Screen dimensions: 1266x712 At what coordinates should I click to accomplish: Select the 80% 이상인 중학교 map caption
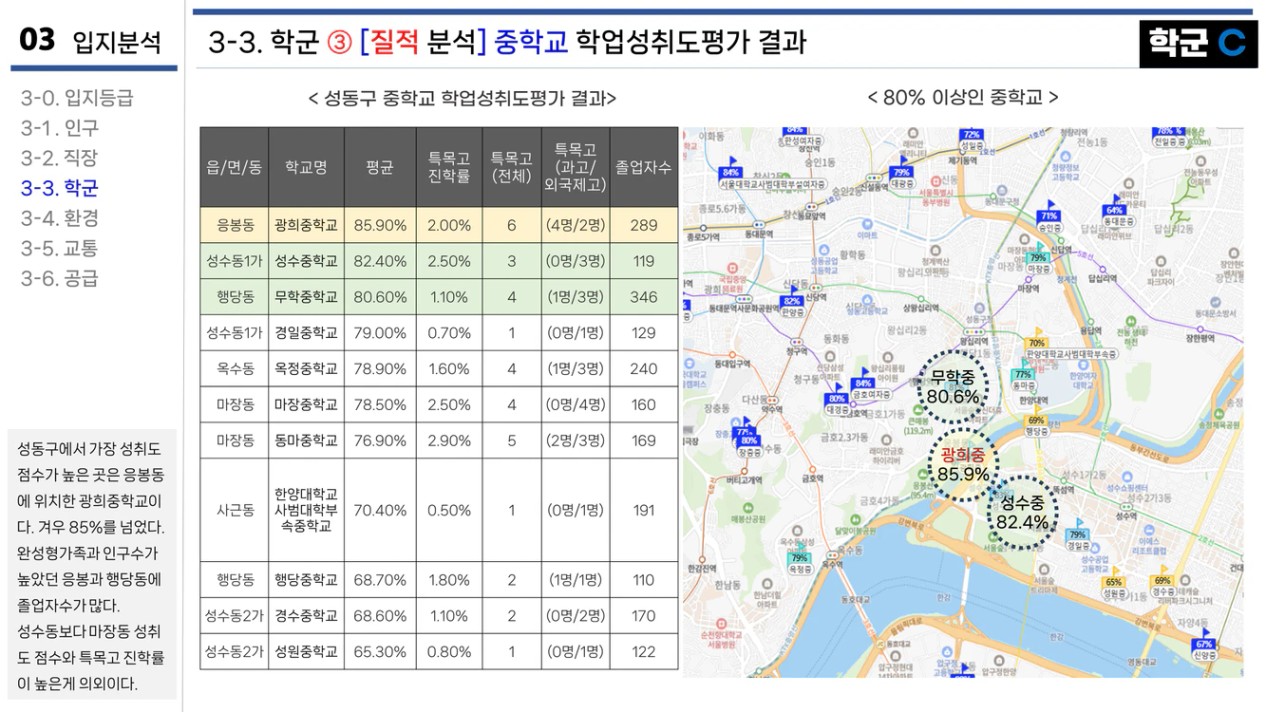click(963, 98)
